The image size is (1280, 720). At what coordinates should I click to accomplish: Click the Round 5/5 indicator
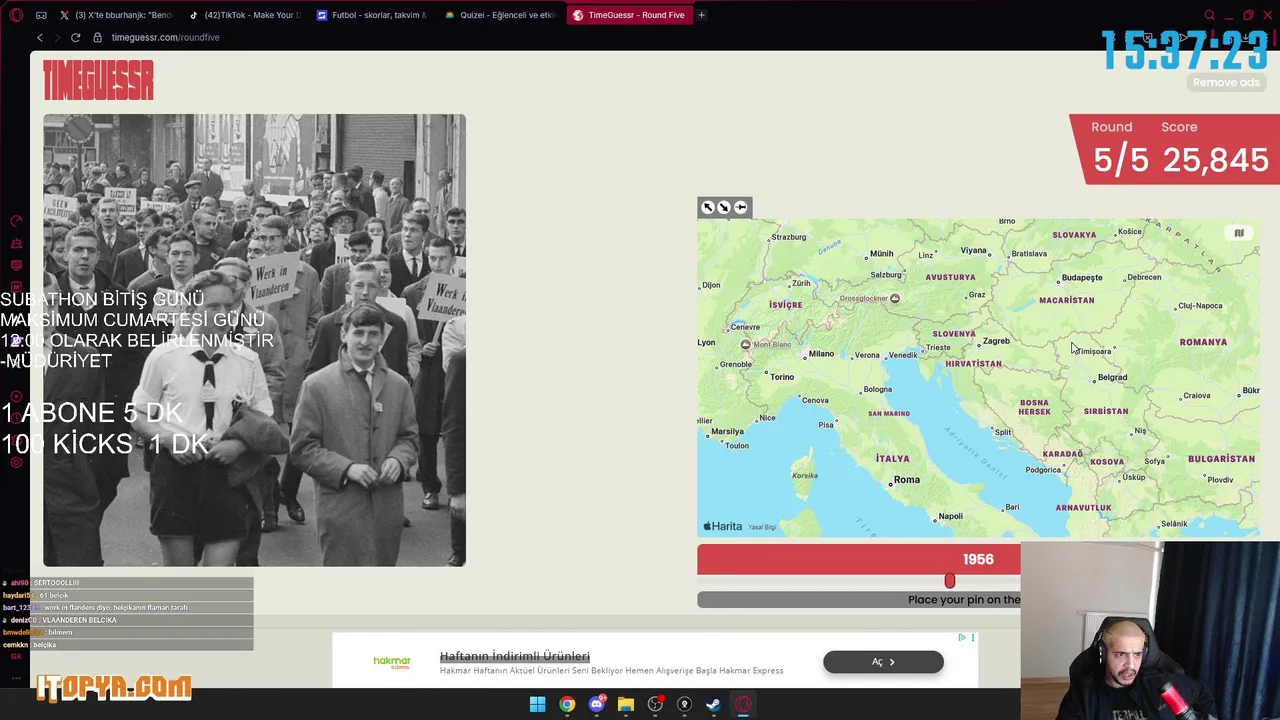[x=1120, y=150]
